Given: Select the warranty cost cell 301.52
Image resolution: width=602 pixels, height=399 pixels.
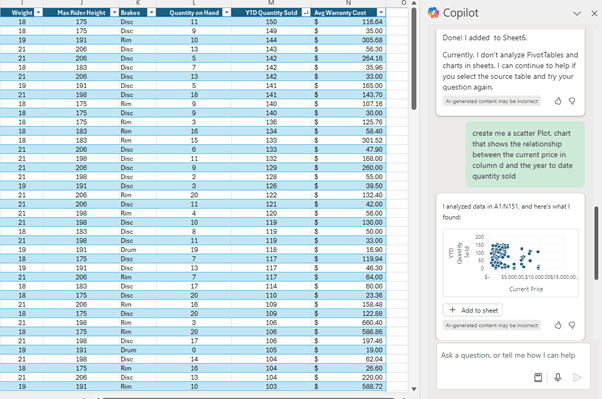Looking at the screenshot, I should 348,140.
